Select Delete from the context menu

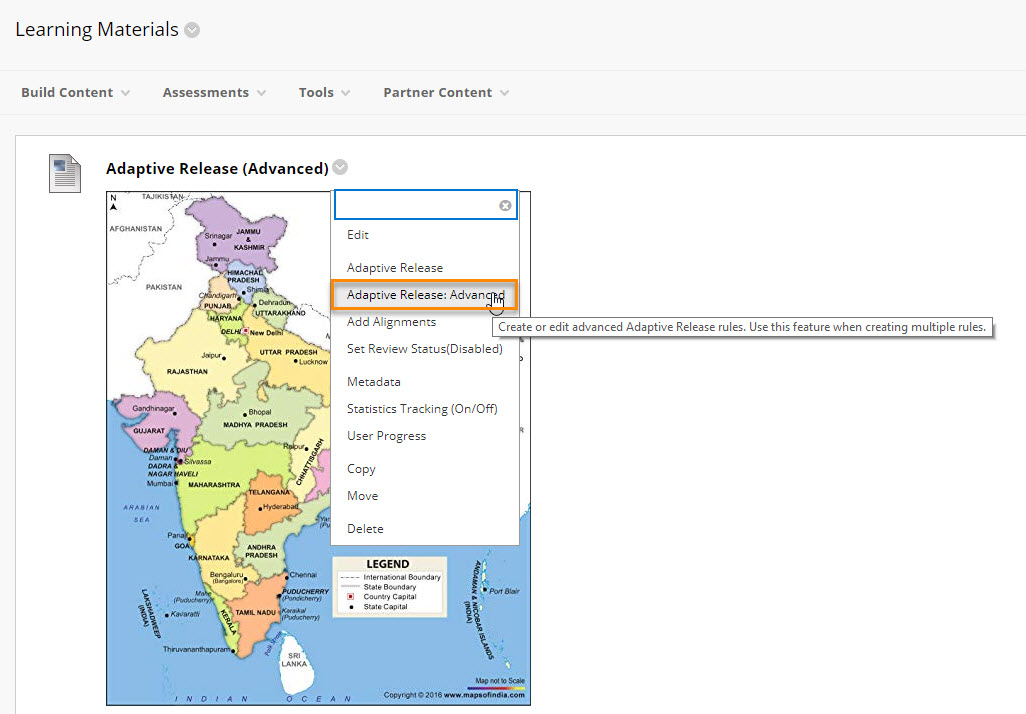pyautogui.click(x=365, y=529)
